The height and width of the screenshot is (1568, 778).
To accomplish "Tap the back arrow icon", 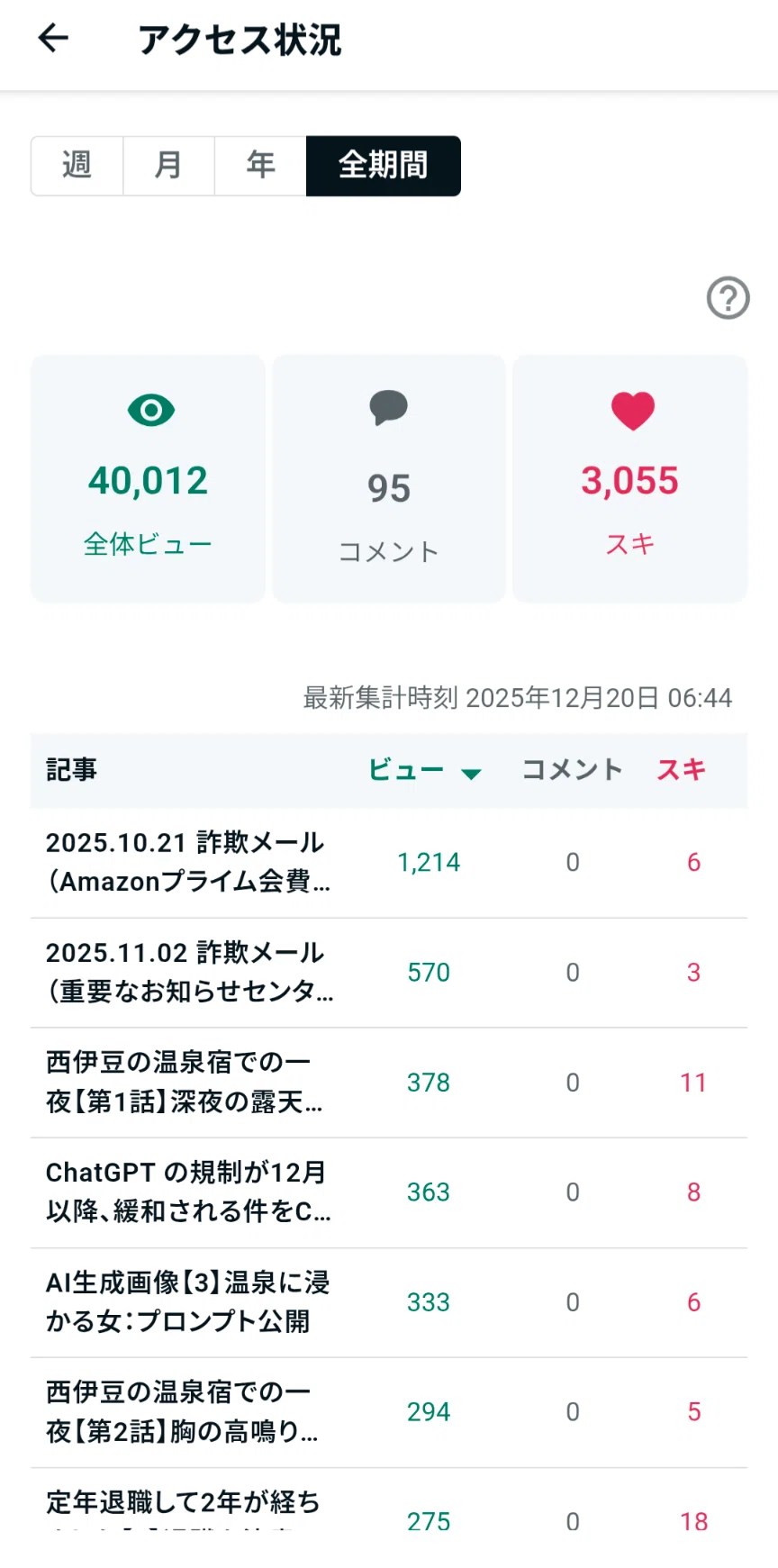I will tap(53, 38).
